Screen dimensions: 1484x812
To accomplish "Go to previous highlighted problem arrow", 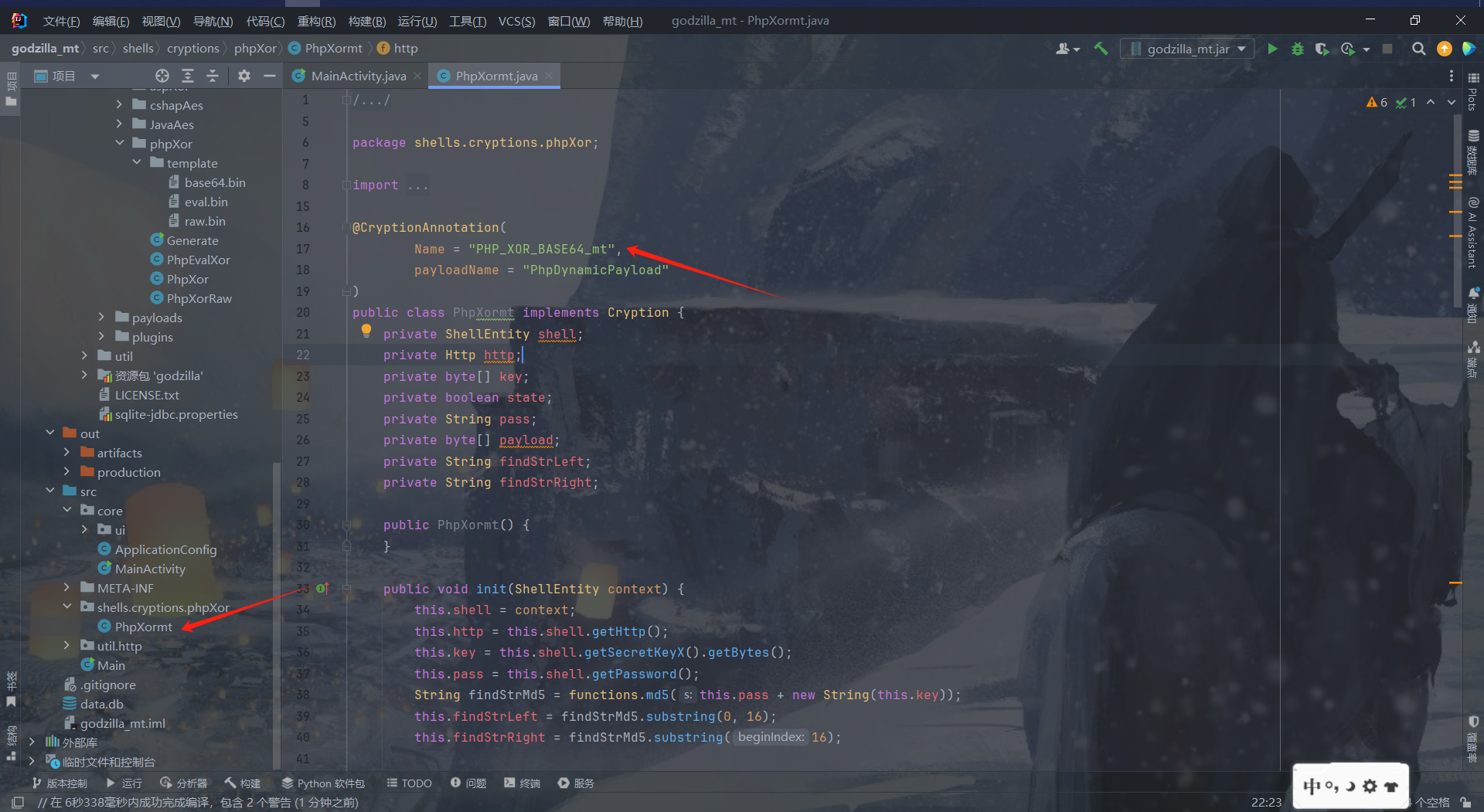I will [x=1431, y=102].
